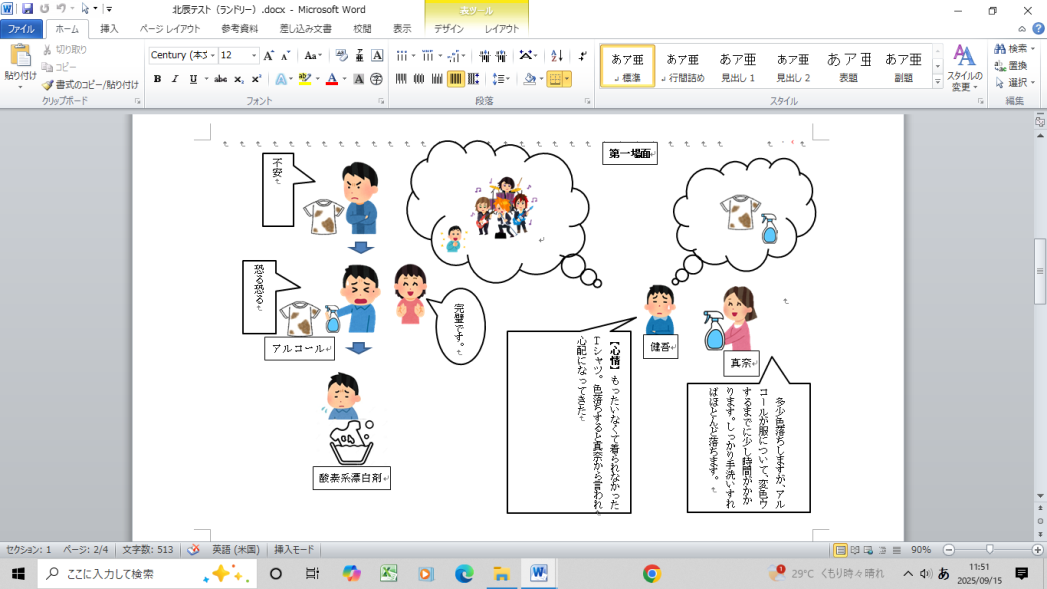1047x589 pixels.
Task: Click the zoom slider in status bar
Action: (989, 550)
